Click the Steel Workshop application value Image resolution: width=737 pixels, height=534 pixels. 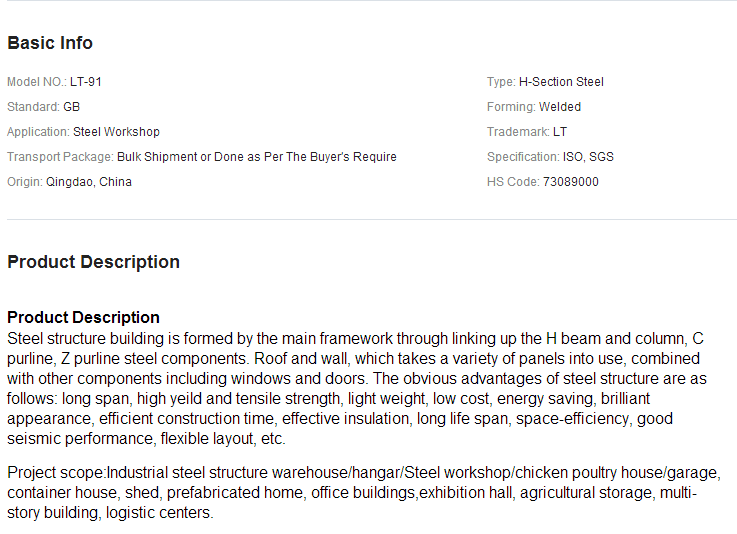click(116, 132)
